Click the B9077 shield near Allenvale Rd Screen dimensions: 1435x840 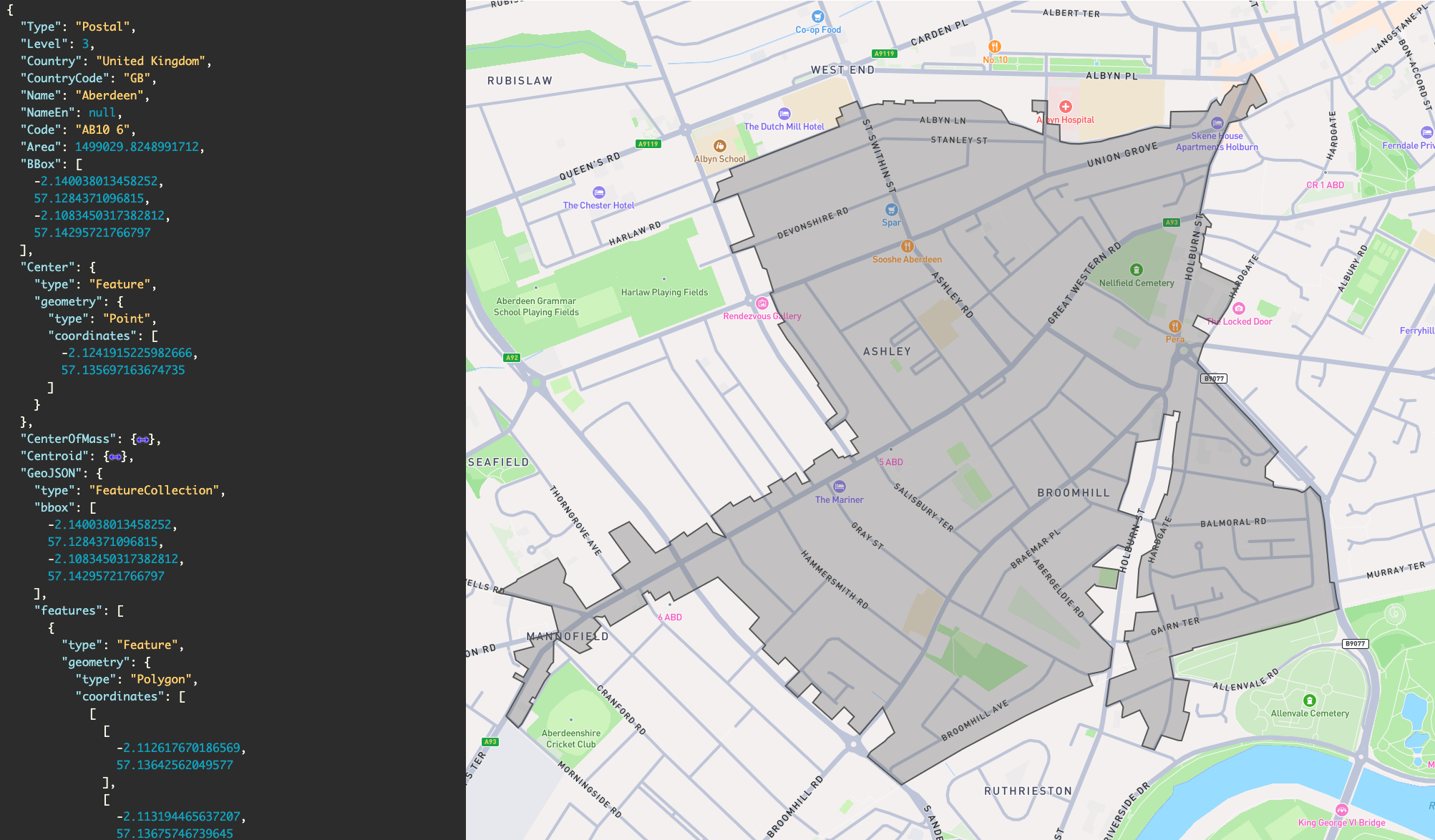pos(1355,644)
